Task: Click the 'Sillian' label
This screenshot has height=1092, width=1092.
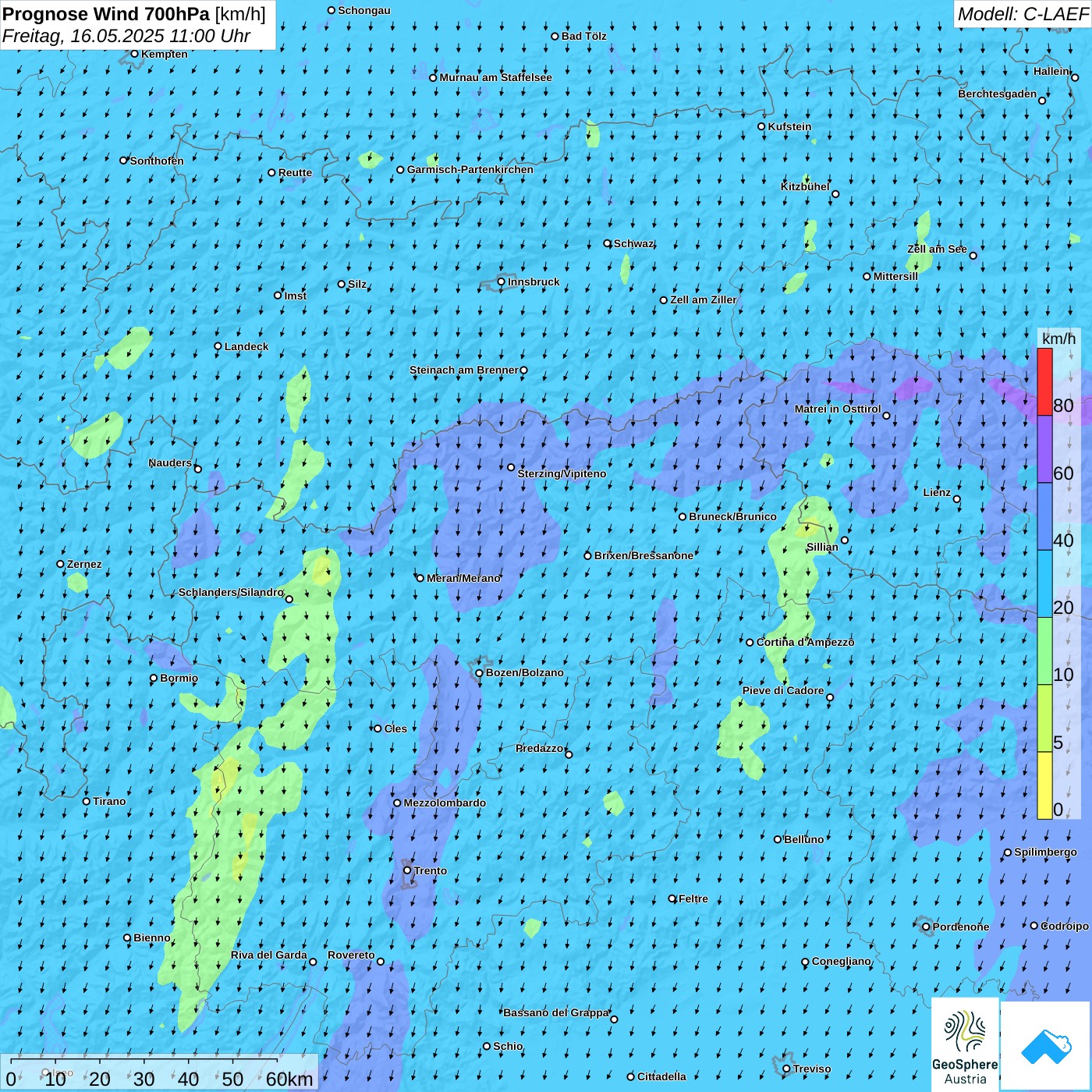Action: 822,547
